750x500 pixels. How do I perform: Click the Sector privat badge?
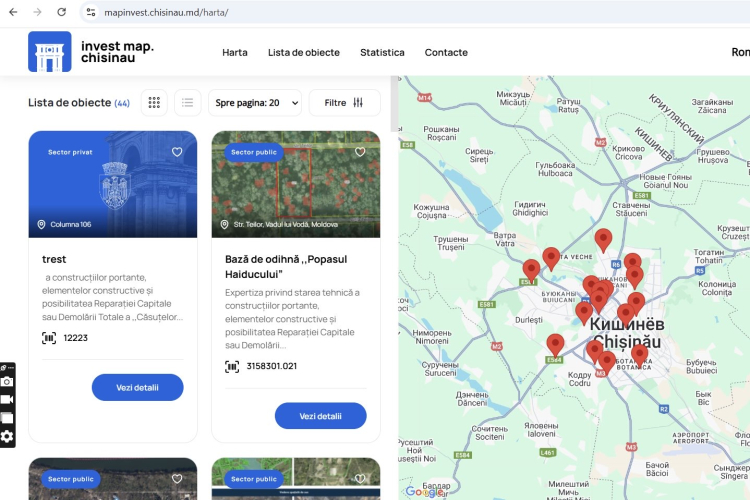coord(70,152)
